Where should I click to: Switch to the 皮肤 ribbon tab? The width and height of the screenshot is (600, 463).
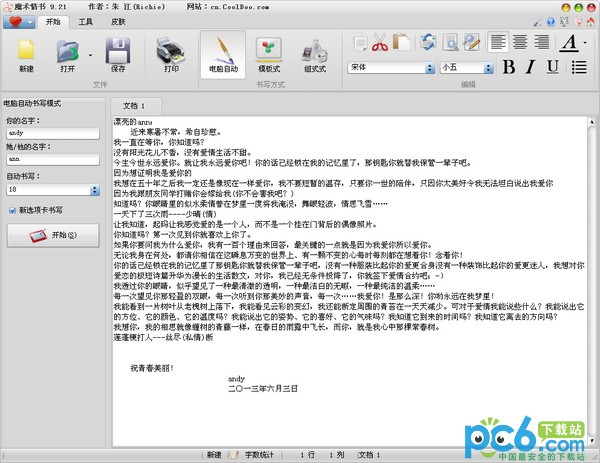click(x=118, y=20)
